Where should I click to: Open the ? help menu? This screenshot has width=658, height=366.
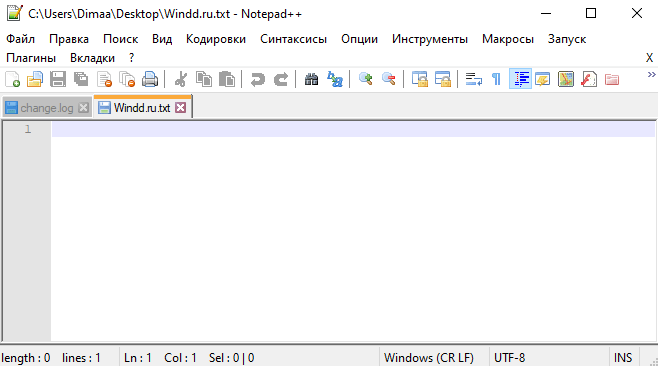[x=131, y=58]
